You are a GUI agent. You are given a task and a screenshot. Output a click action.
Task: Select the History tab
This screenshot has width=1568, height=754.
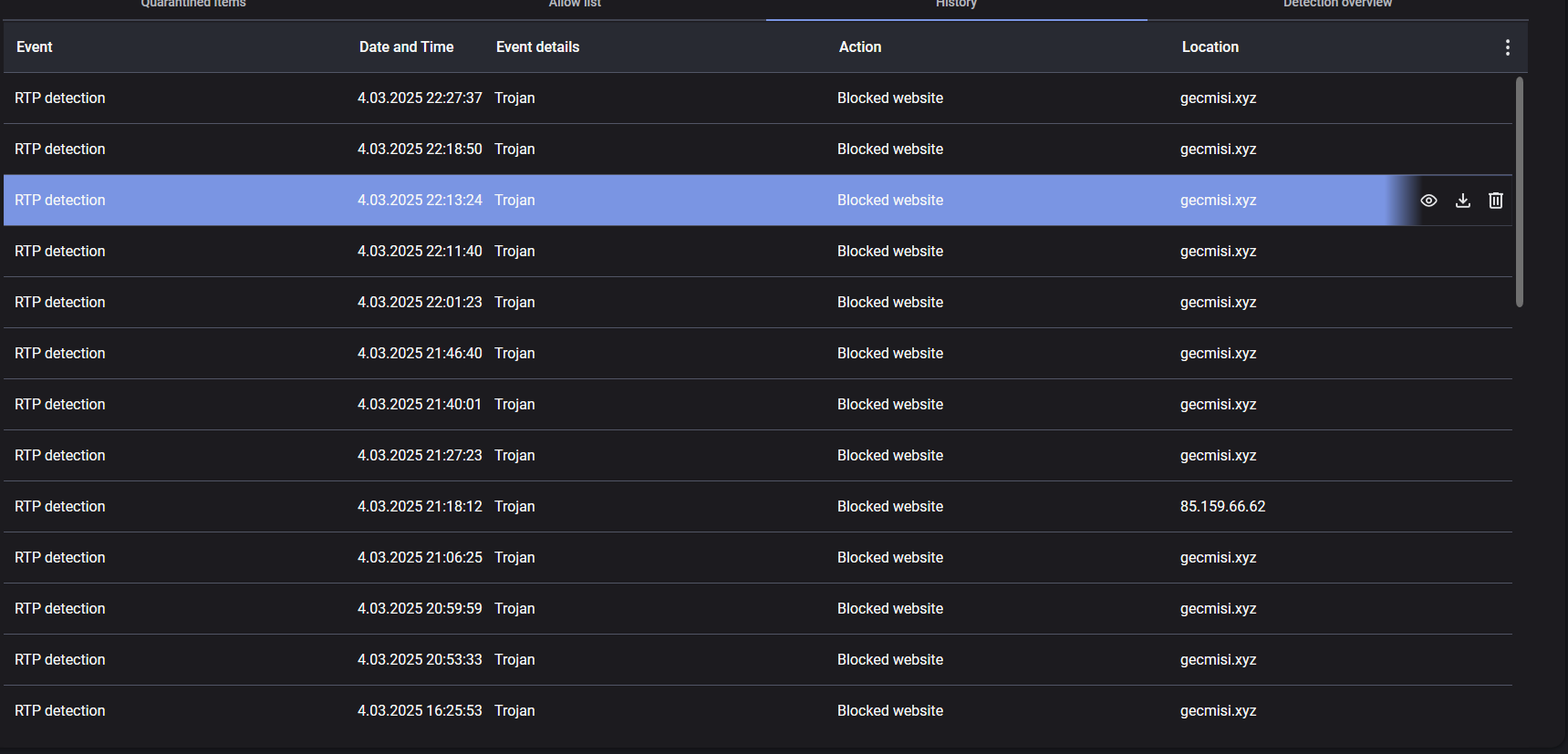tap(956, 5)
